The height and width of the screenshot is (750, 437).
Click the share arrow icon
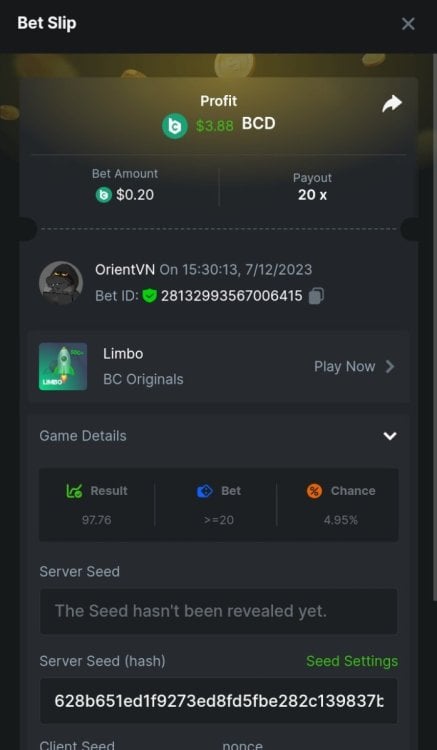click(392, 103)
